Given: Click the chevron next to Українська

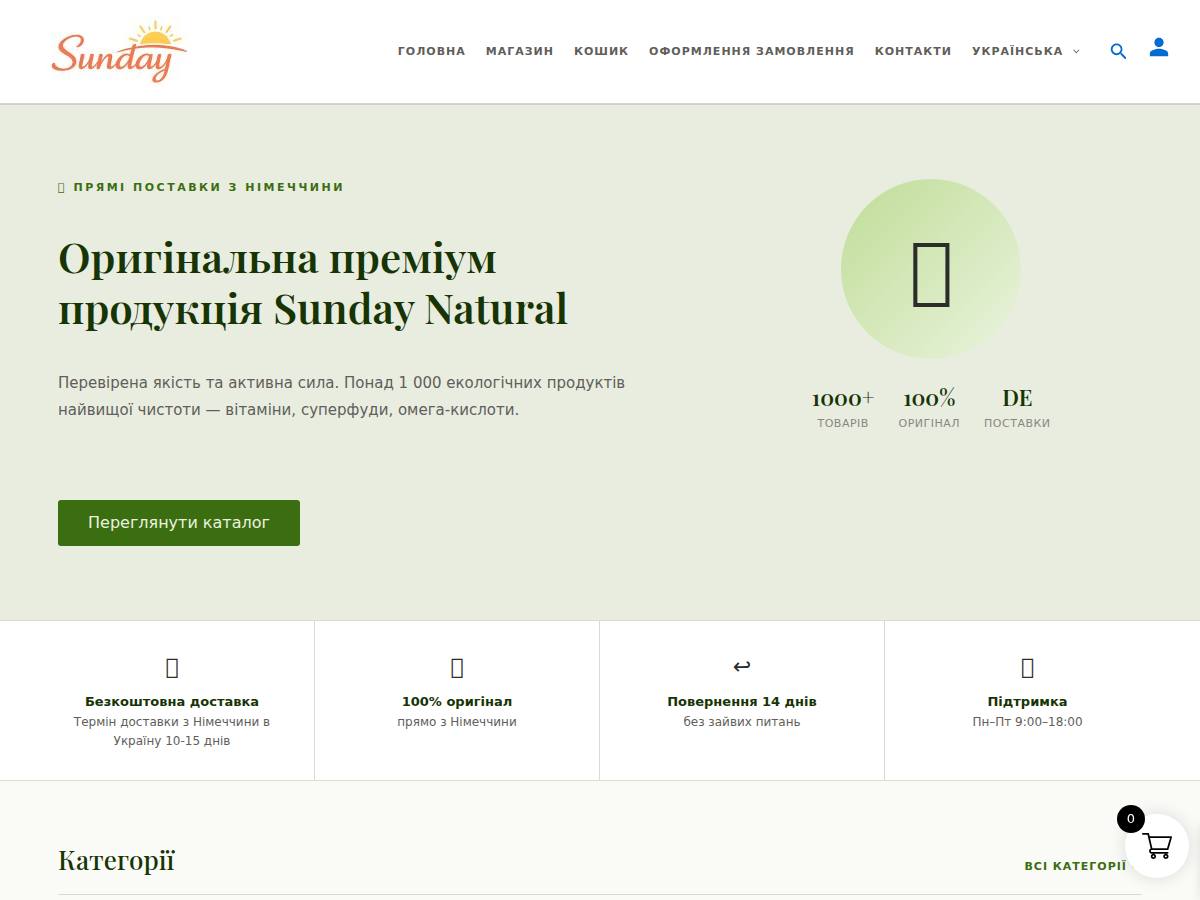Looking at the screenshot, I should 1076,52.
